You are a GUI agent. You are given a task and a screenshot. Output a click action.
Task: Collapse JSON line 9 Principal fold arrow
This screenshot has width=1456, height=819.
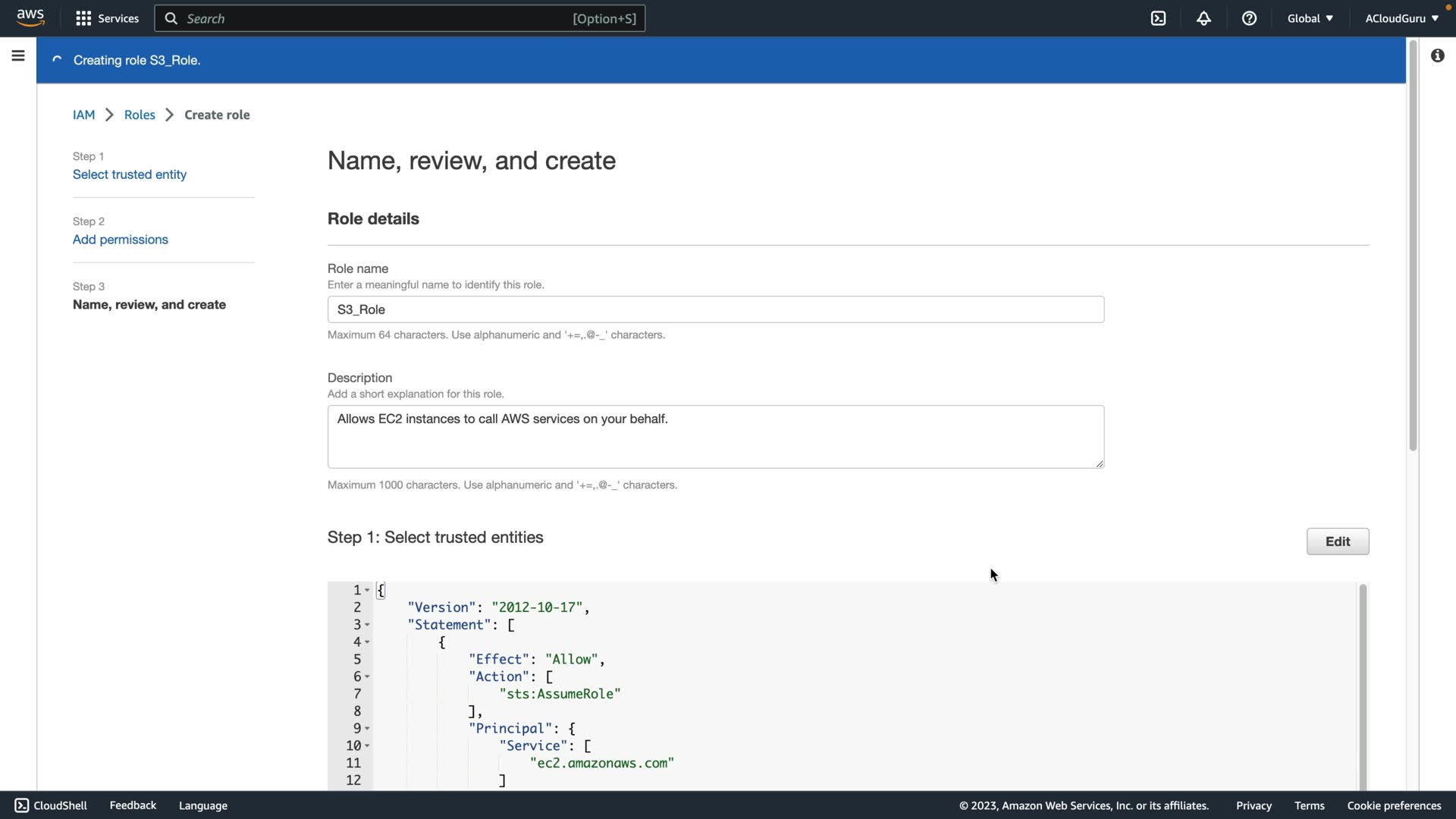pyautogui.click(x=367, y=729)
